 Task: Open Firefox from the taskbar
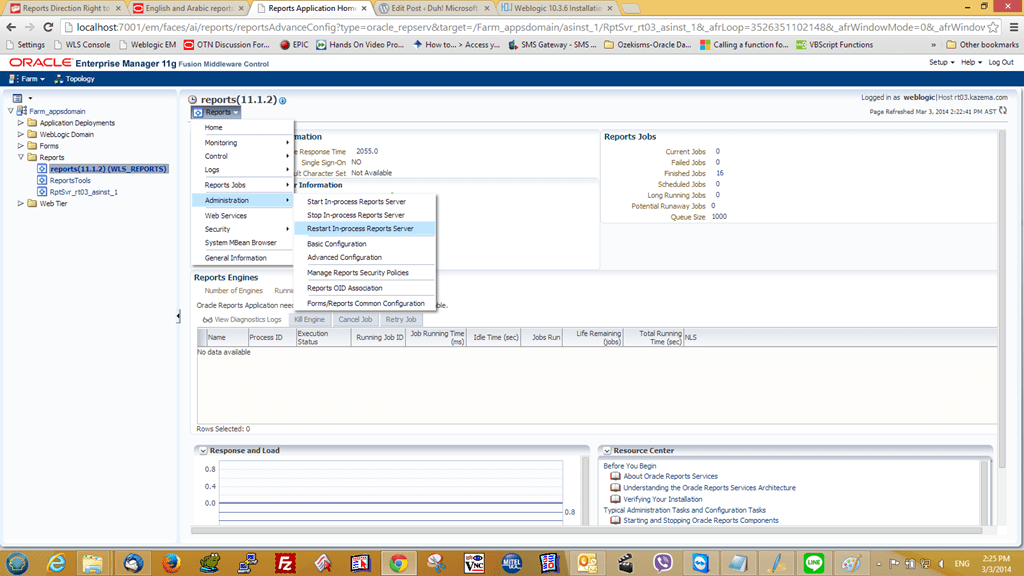click(171, 563)
